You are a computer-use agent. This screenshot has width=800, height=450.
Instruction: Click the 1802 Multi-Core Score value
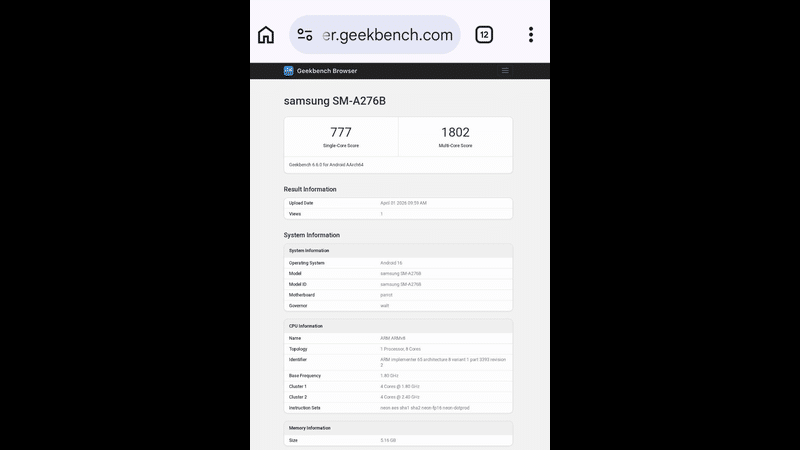pyautogui.click(x=455, y=132)
